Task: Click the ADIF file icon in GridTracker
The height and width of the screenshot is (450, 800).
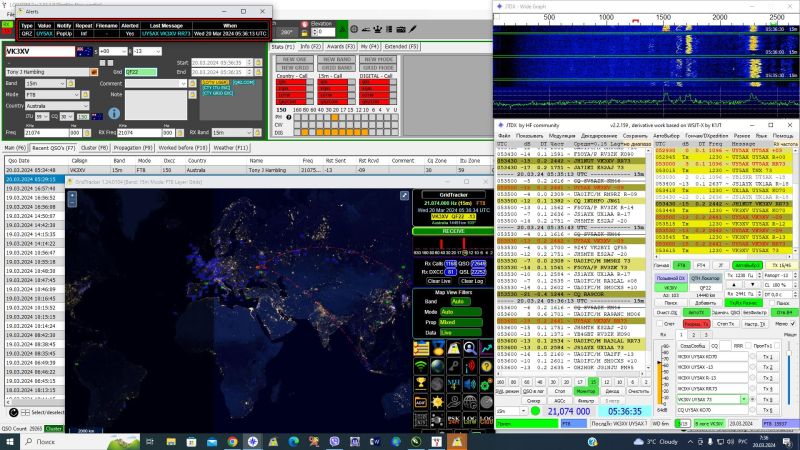Action: click(x=421, y=402)
